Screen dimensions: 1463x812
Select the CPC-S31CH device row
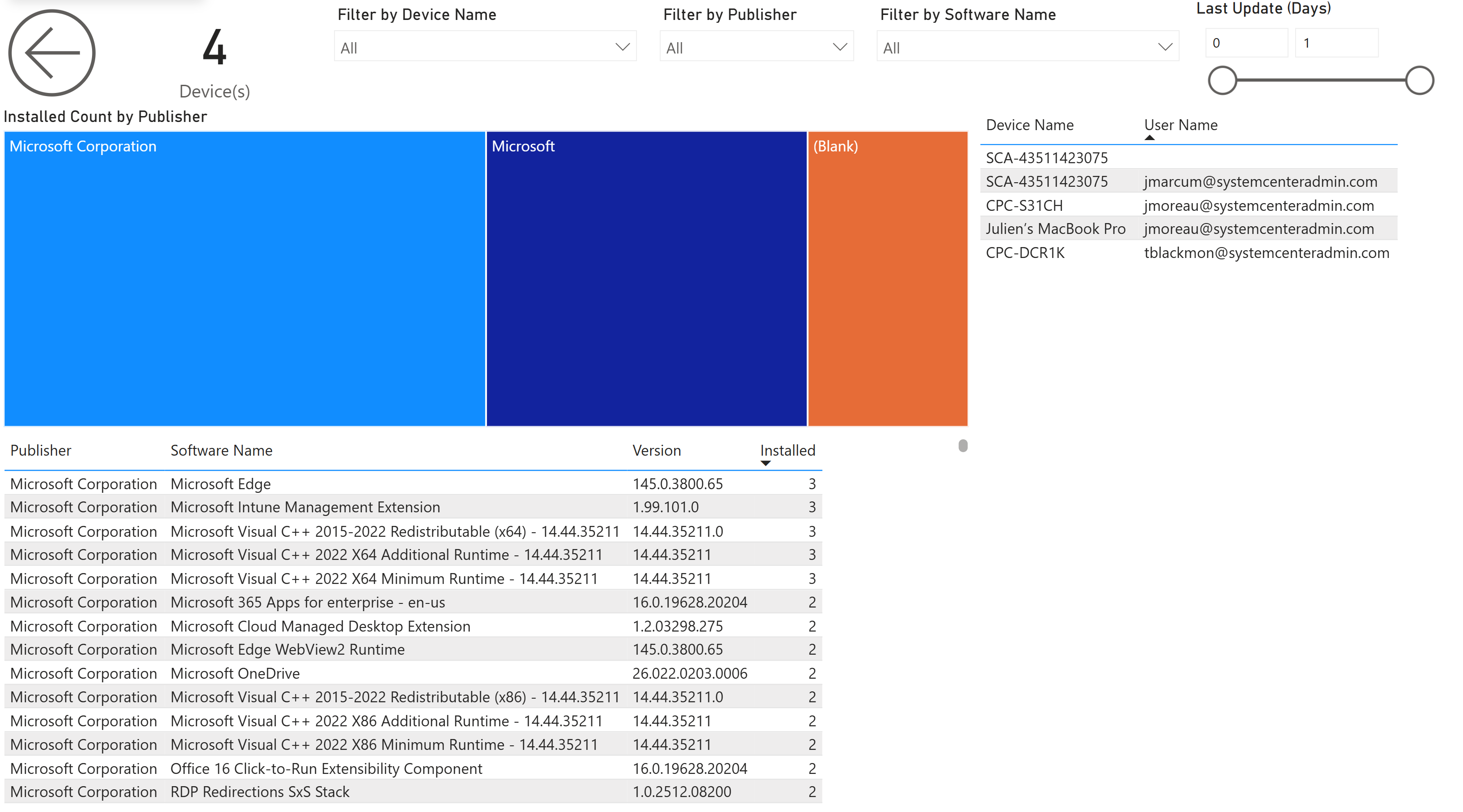click(1189, 205)
